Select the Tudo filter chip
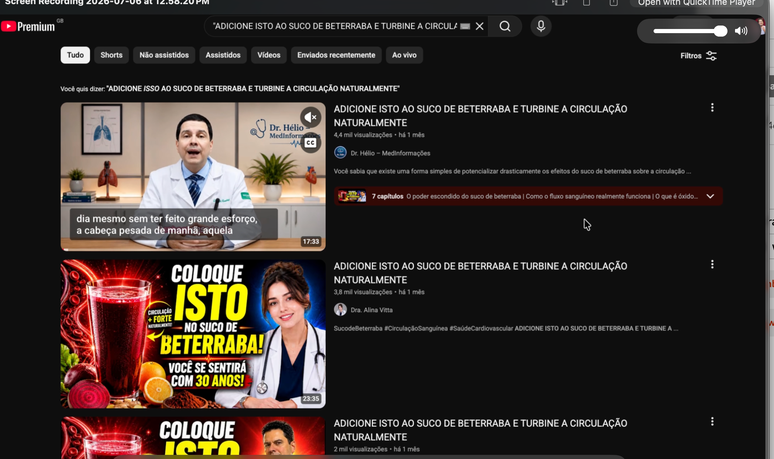 75,55
